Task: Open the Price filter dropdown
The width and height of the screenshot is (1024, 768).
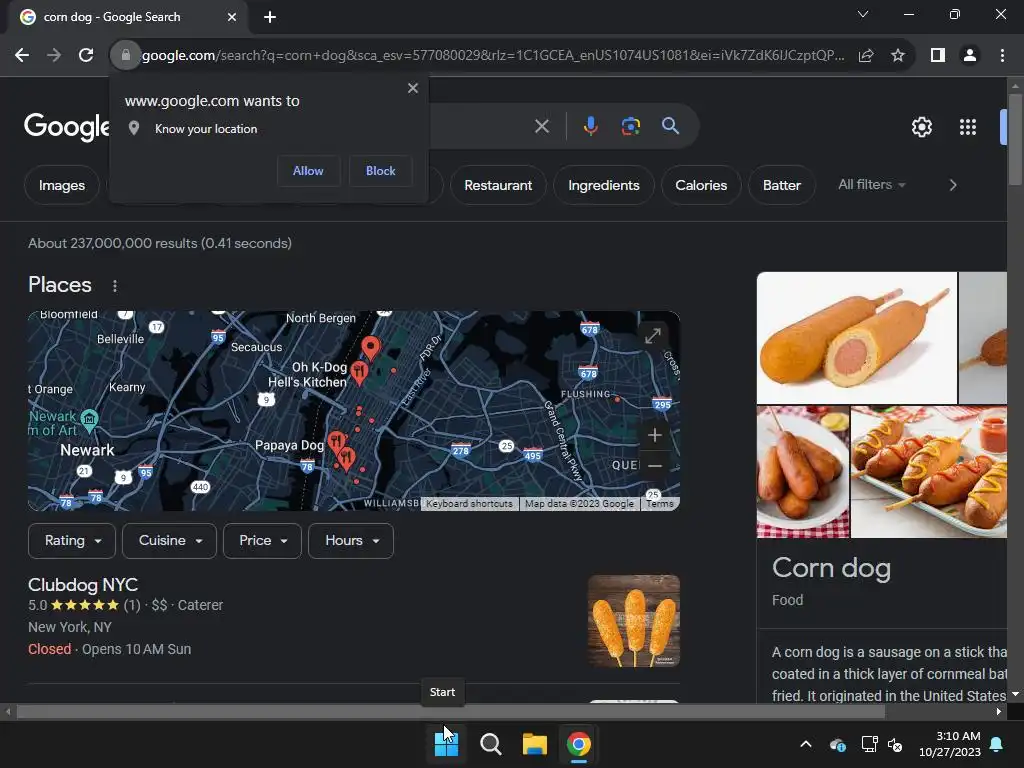Action: 262,541
